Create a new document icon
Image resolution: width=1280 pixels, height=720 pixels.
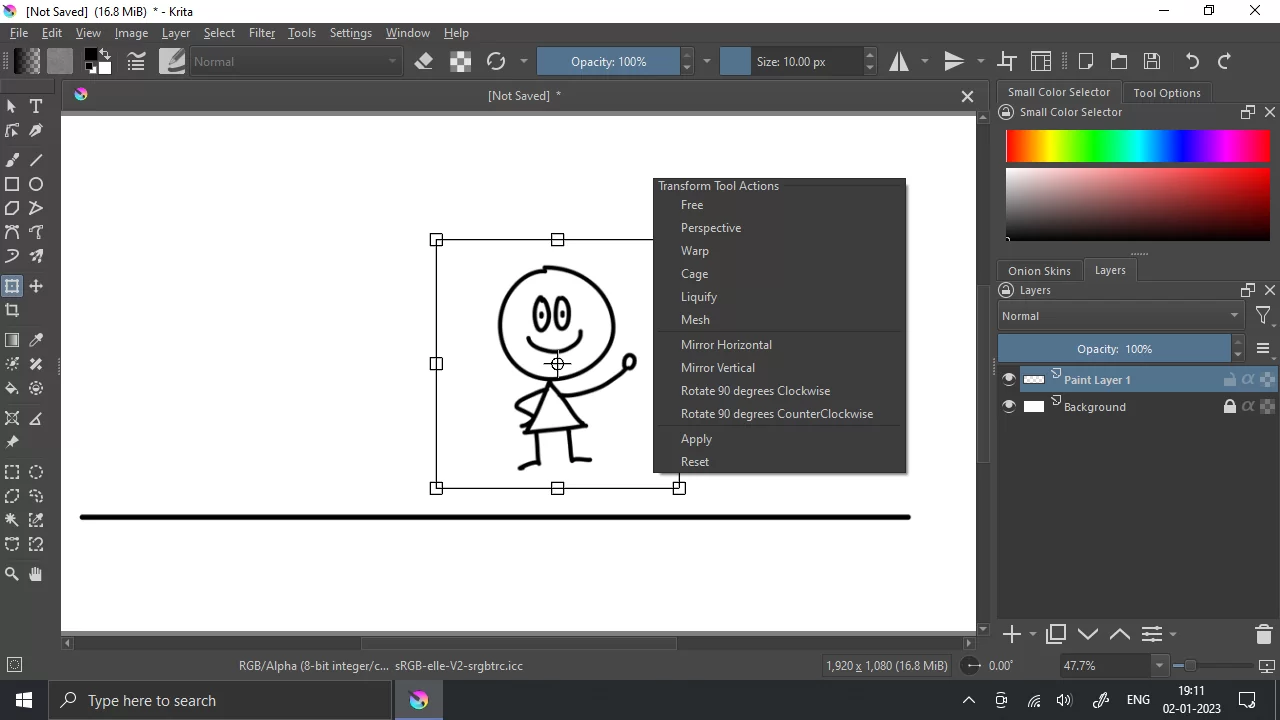point(1086,61)
